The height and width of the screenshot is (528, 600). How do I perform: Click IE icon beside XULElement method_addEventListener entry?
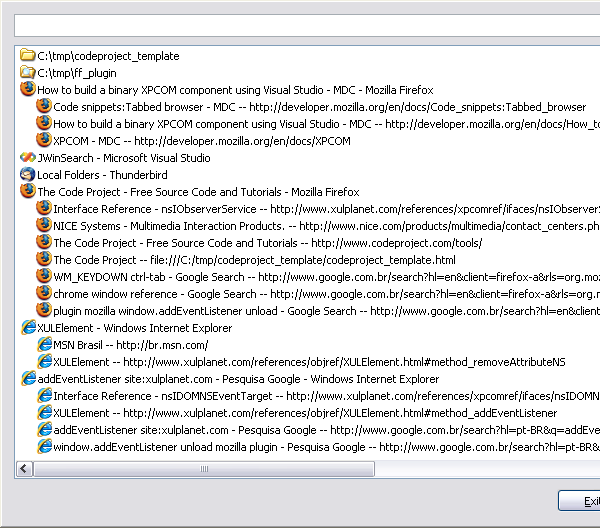tap(44, 412)
